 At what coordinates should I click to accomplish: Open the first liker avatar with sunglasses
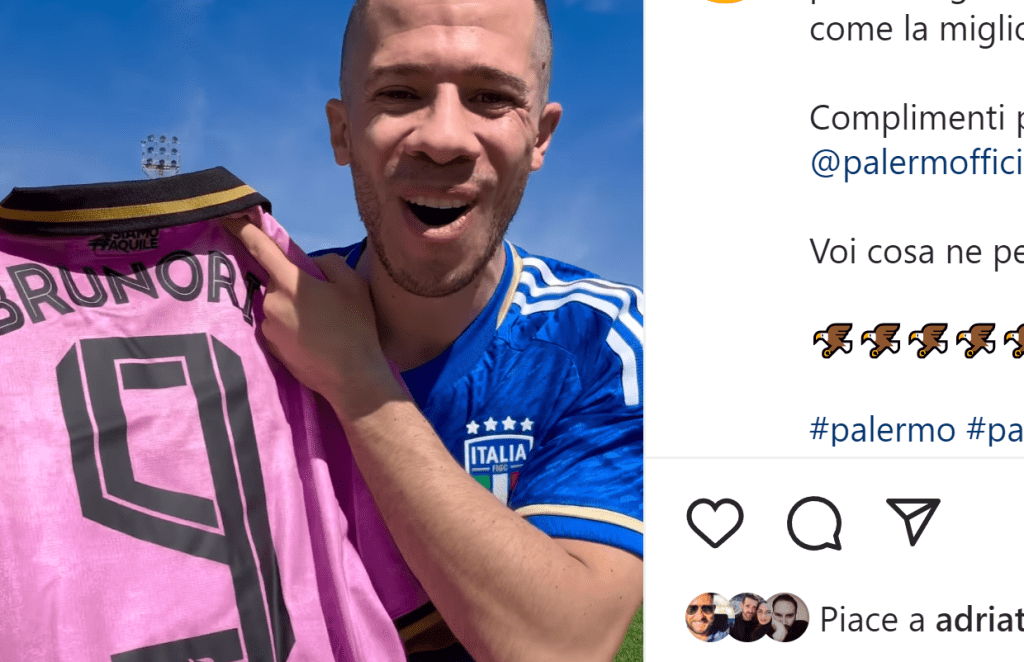707,617
